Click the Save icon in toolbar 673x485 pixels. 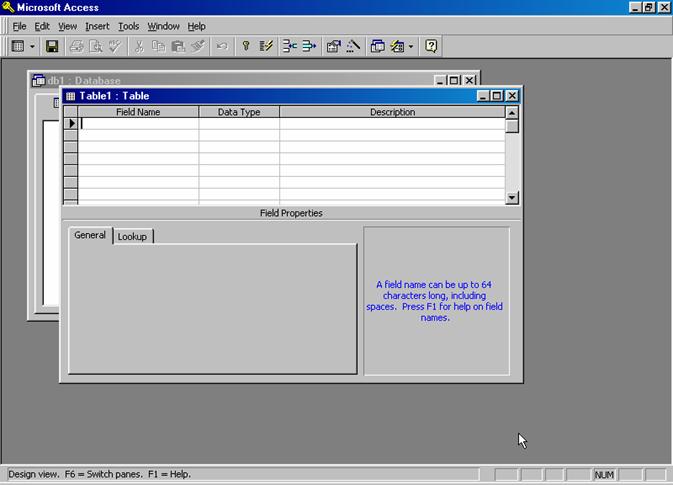(53, 46)
